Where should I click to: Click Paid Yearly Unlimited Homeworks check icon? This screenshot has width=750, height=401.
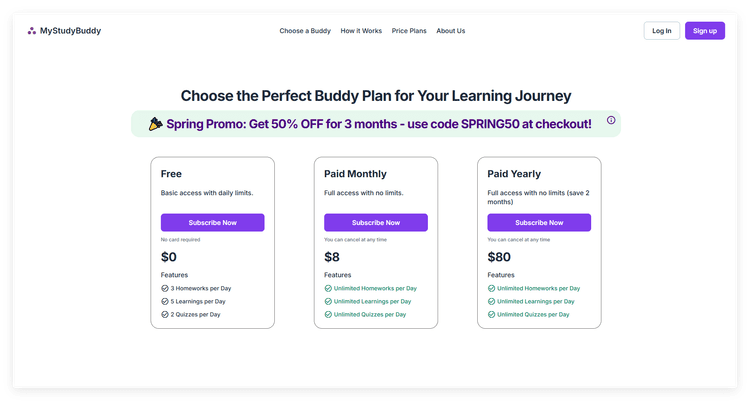coord(491,289)
